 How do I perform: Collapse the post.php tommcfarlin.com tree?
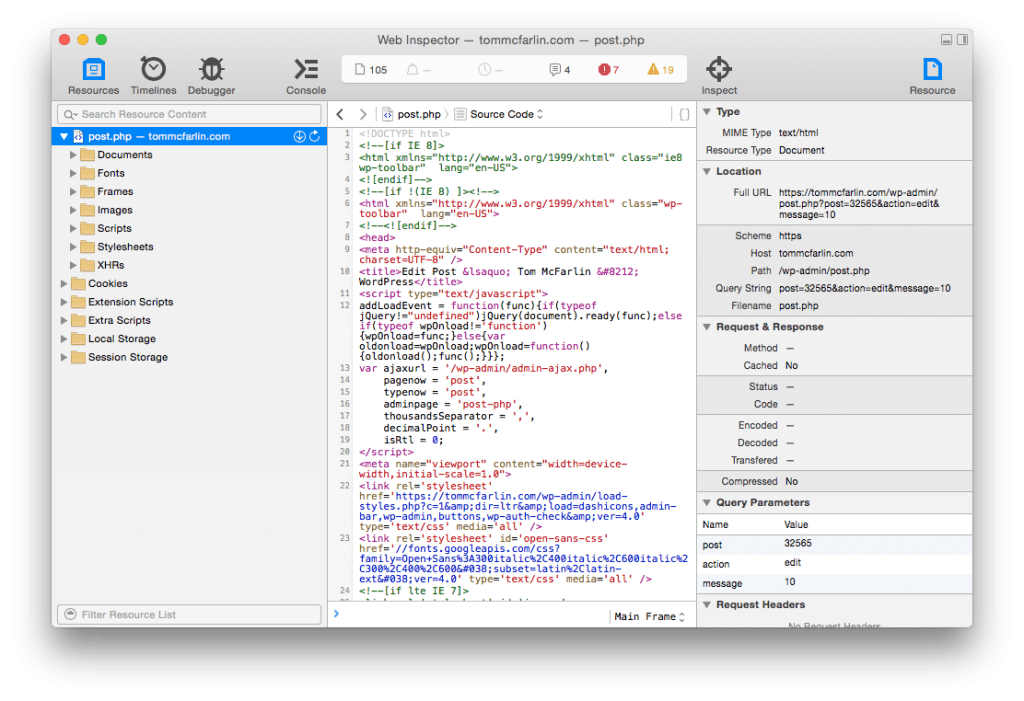click(63, 137)
